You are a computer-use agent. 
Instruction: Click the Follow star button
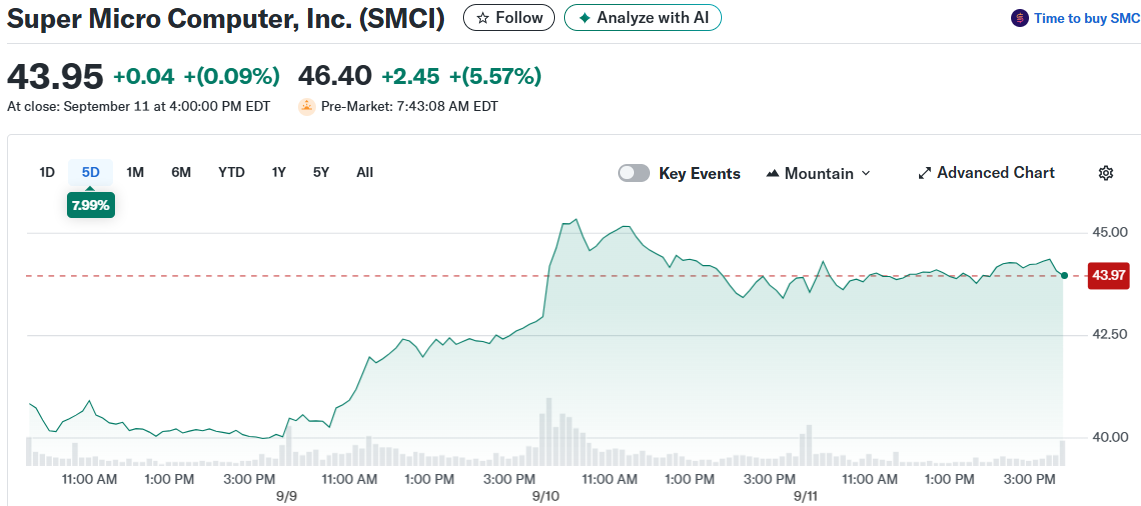pos(509,17)
